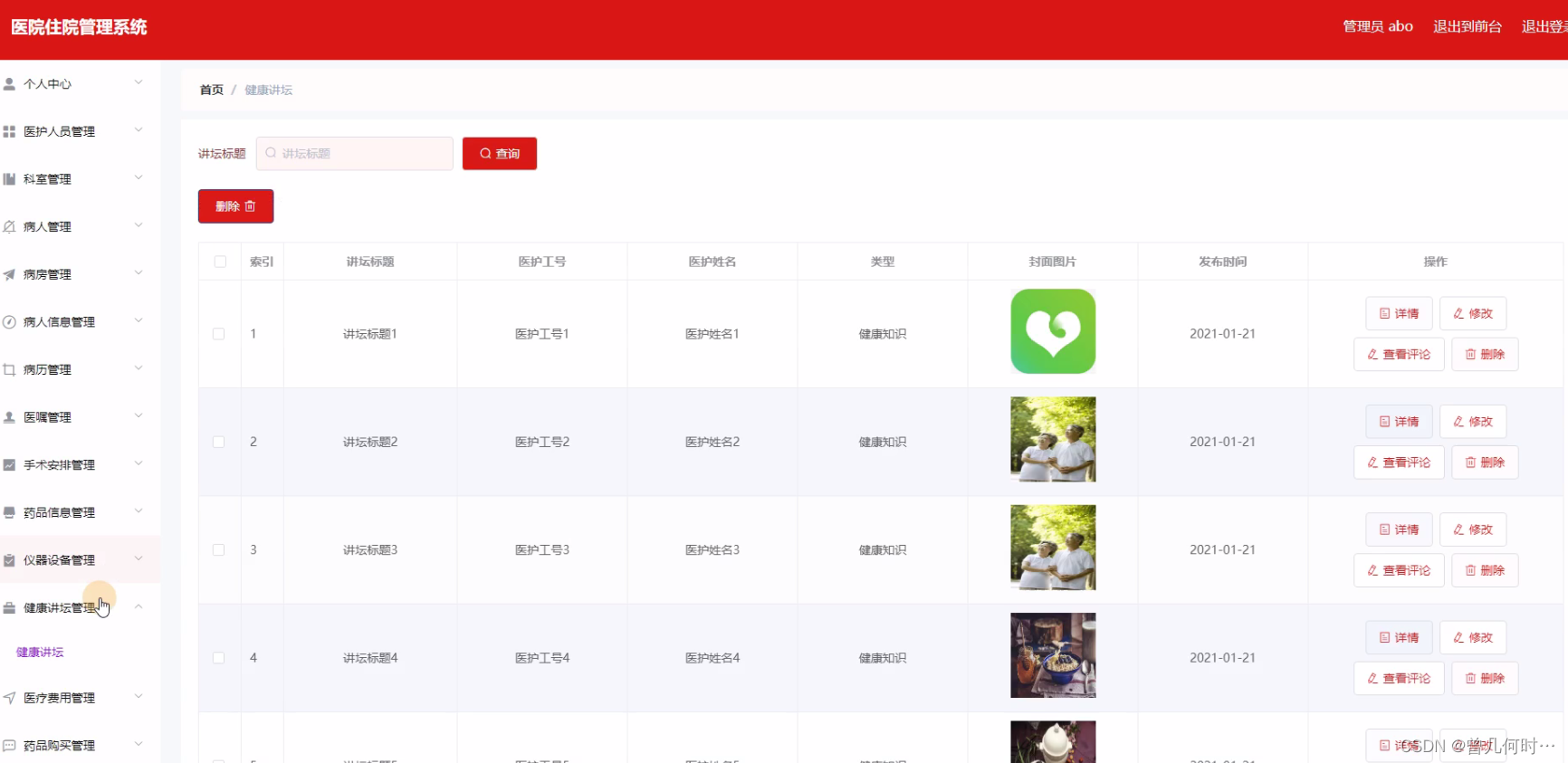The width and height of the screenshot is (1568, 763).
Task: Click the search icon in 讲坛标题 field
Action: click(x=271, y=153)
